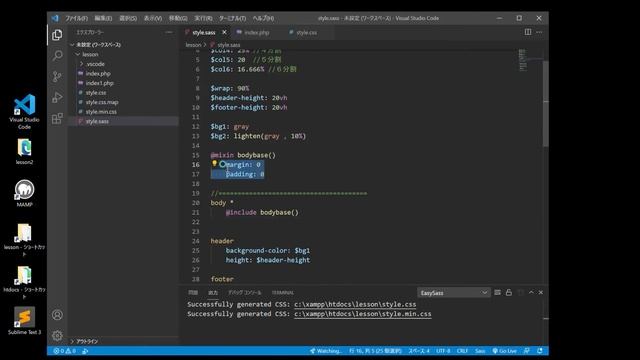This screenshot has width=640, height=360.
Task: Click the cursor position status item
Action: click(375, 351)
